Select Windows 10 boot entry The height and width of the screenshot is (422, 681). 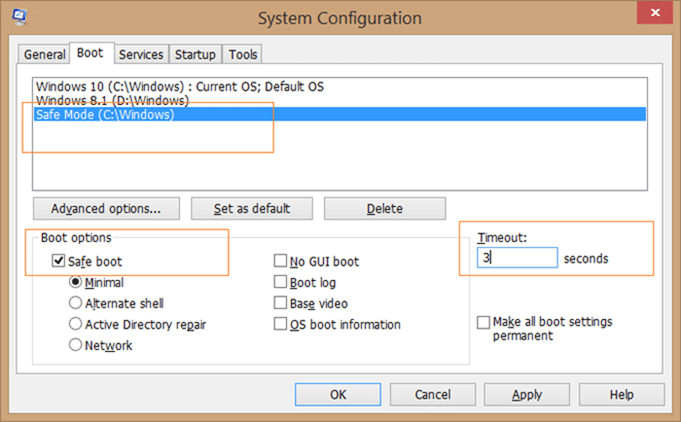point(180,86)
